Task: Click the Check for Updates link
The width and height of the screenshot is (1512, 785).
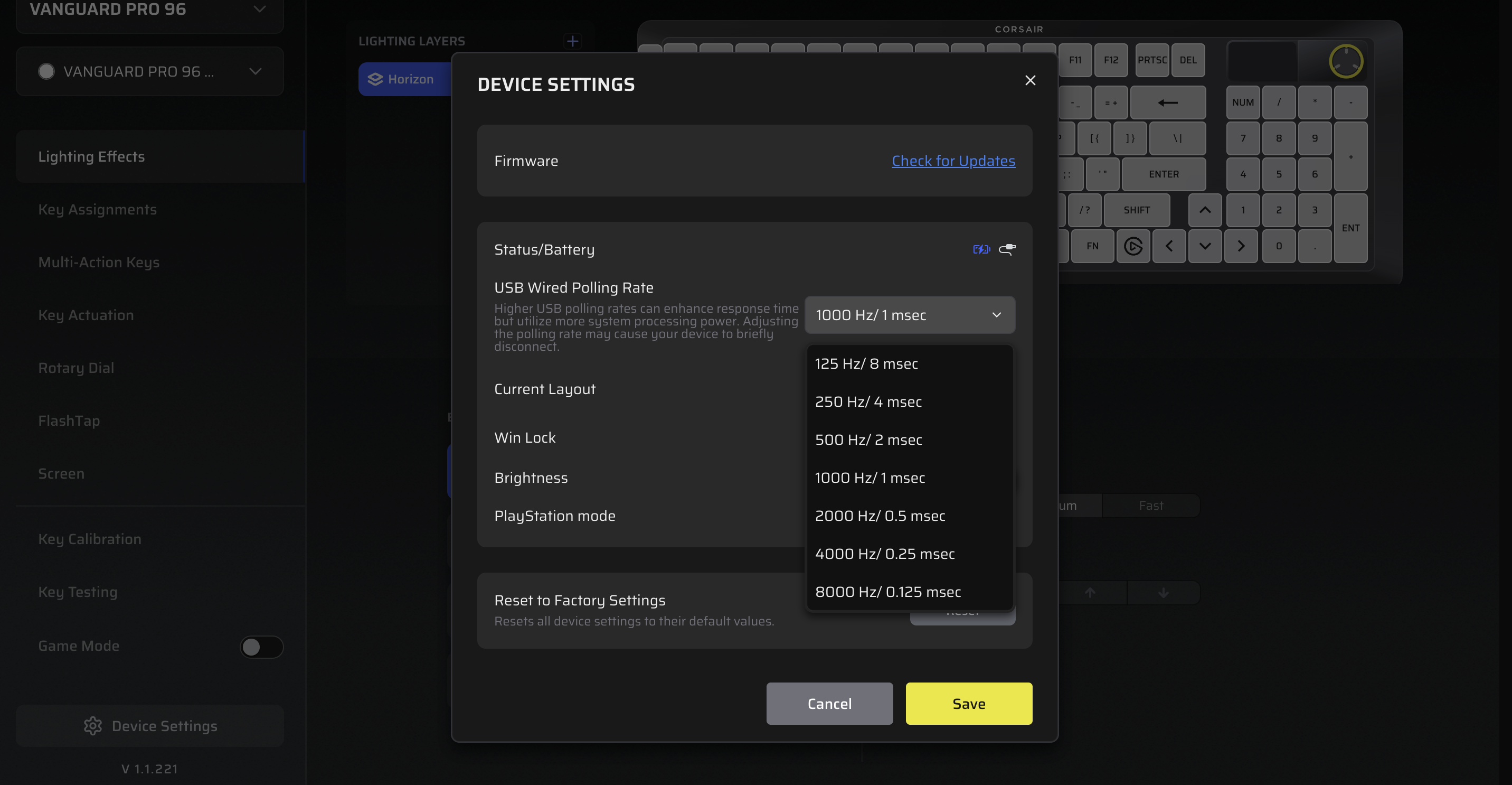Action: (x=953, y=161)
